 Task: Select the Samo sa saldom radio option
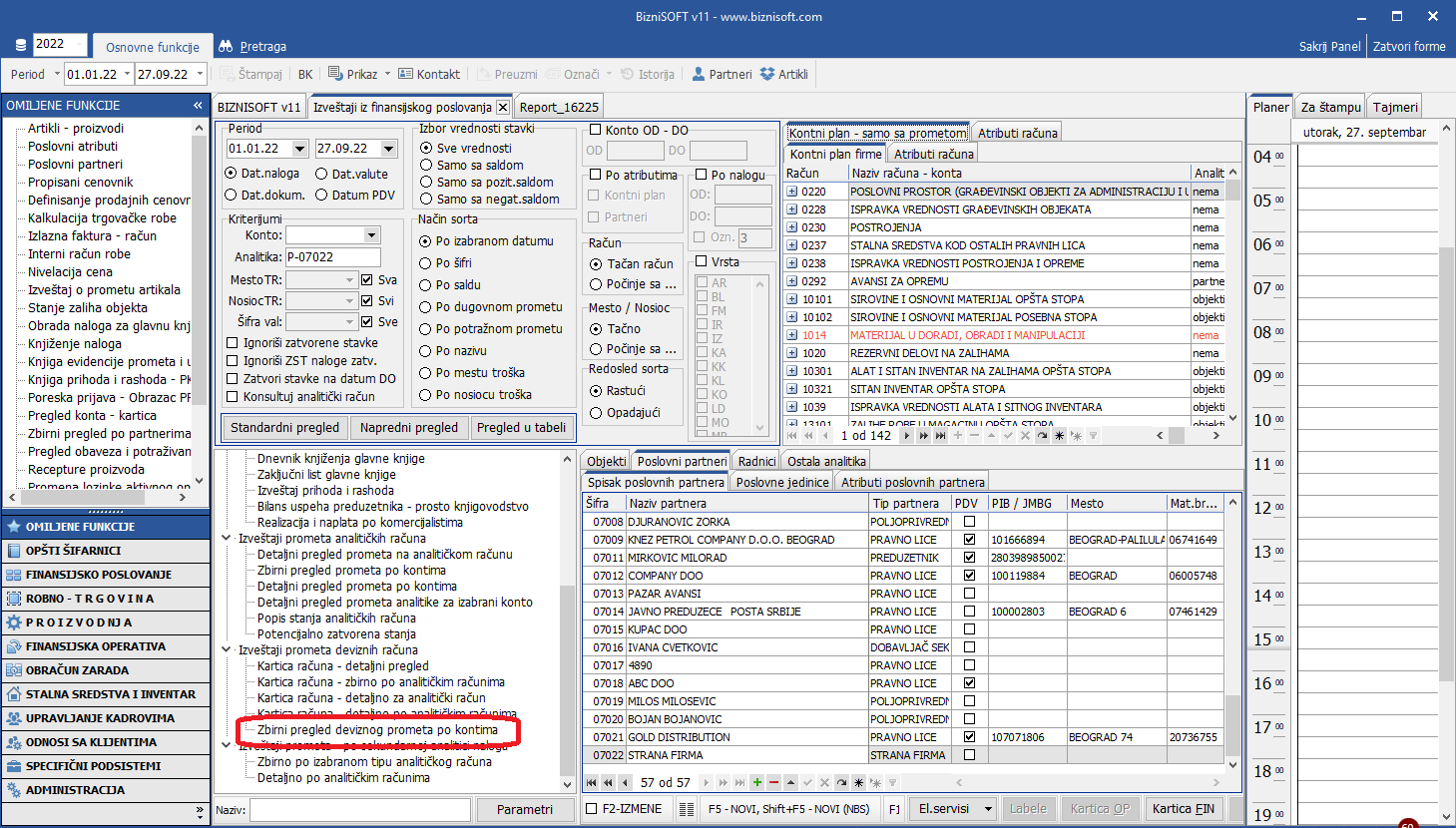click(x=426, y=166)
